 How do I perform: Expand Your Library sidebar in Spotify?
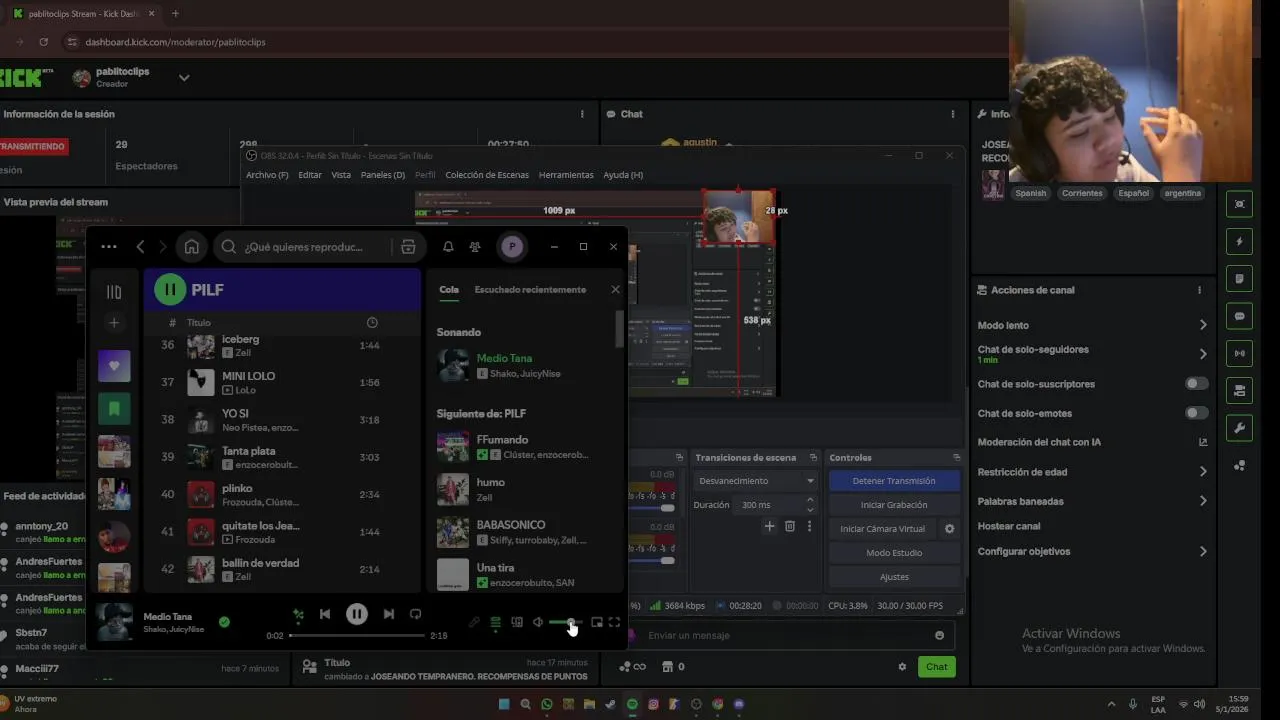click(x=114, y=292)
